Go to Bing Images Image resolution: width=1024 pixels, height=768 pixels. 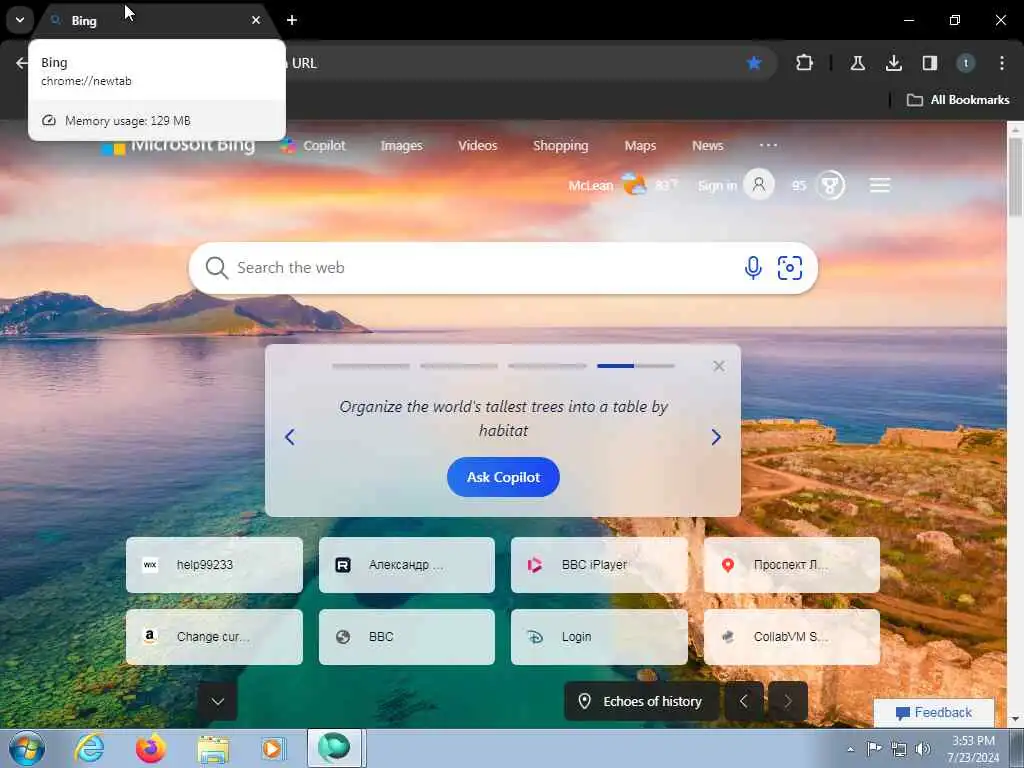[x=402, y=146]
